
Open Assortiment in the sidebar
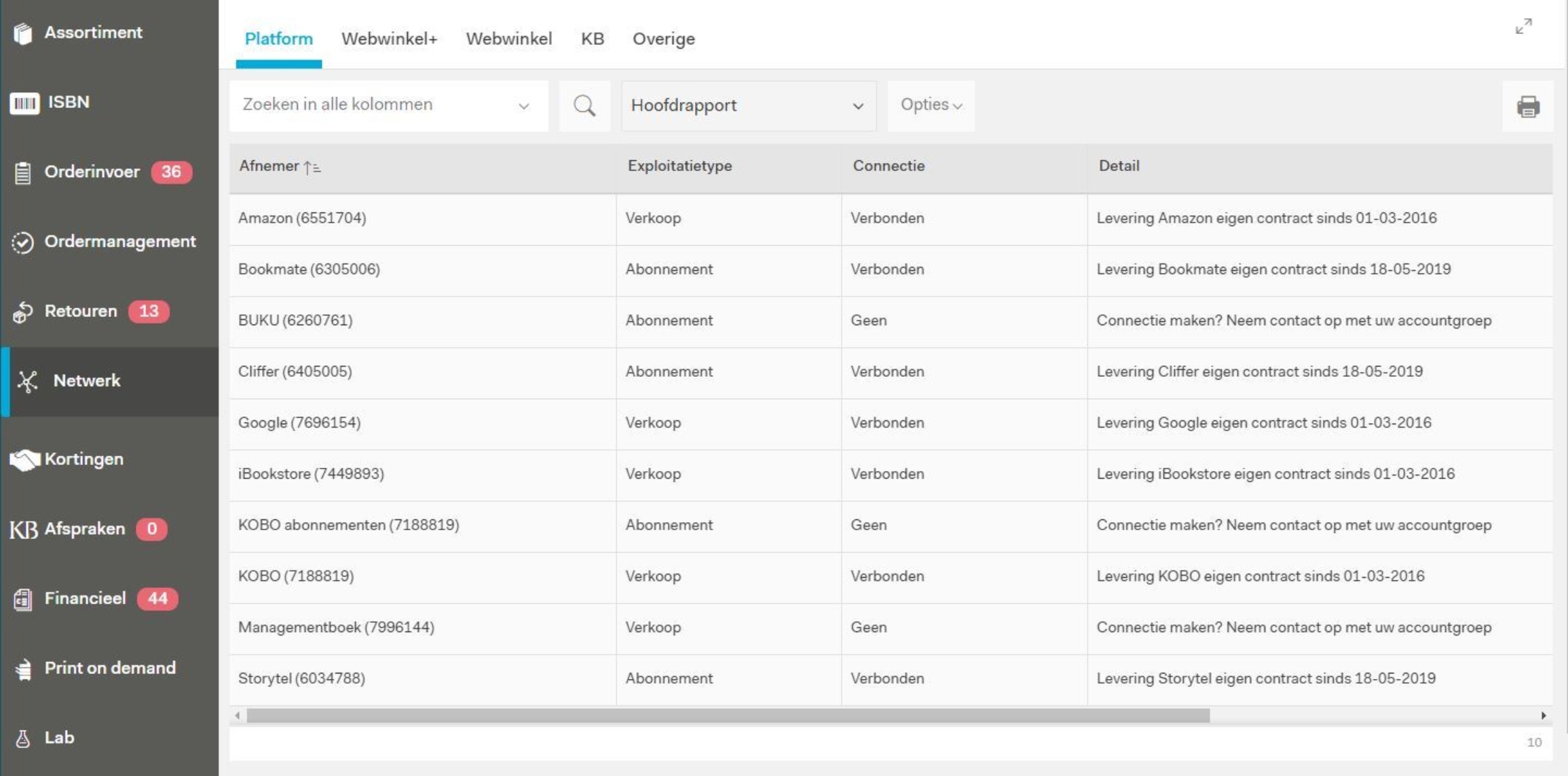pyautogui.click(x=93, y=33)
